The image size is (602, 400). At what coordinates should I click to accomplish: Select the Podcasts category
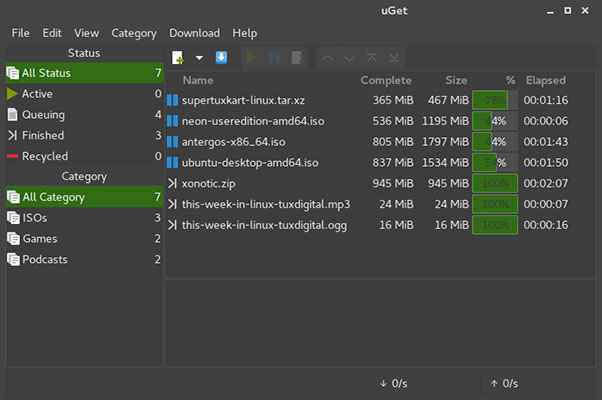[x=47, y=260]
